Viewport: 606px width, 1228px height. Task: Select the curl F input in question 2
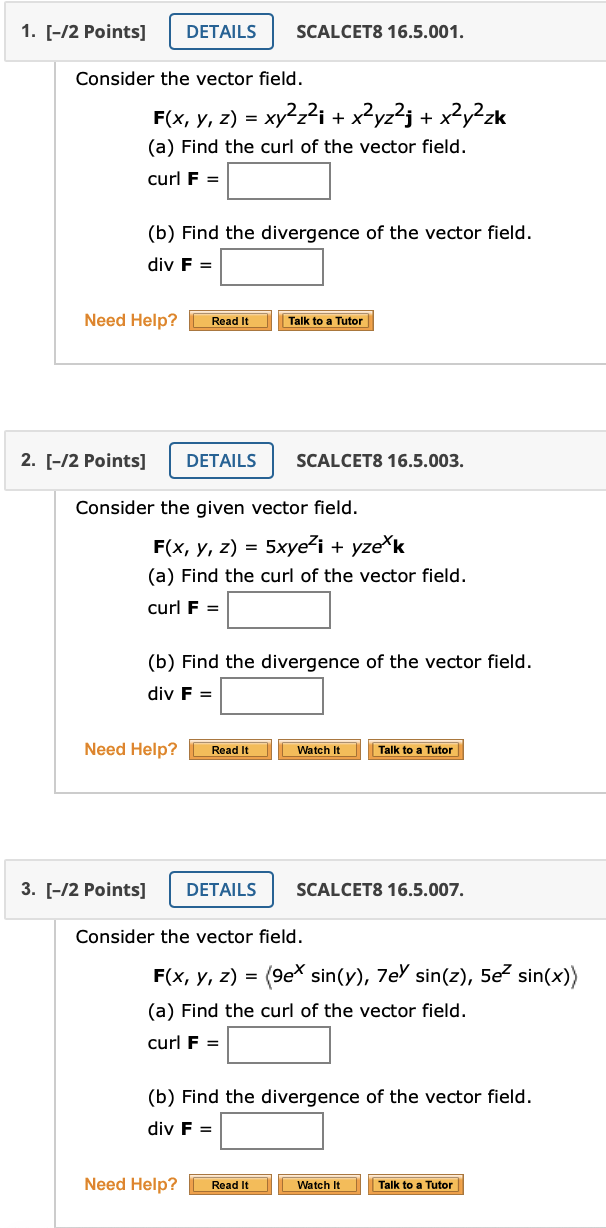(x=279, y=610)
